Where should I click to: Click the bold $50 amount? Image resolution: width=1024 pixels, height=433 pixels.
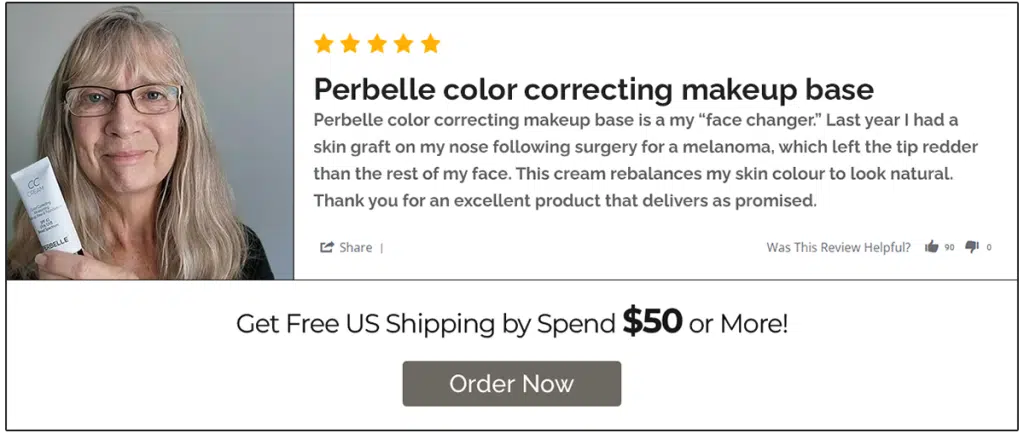click(652, 321)
